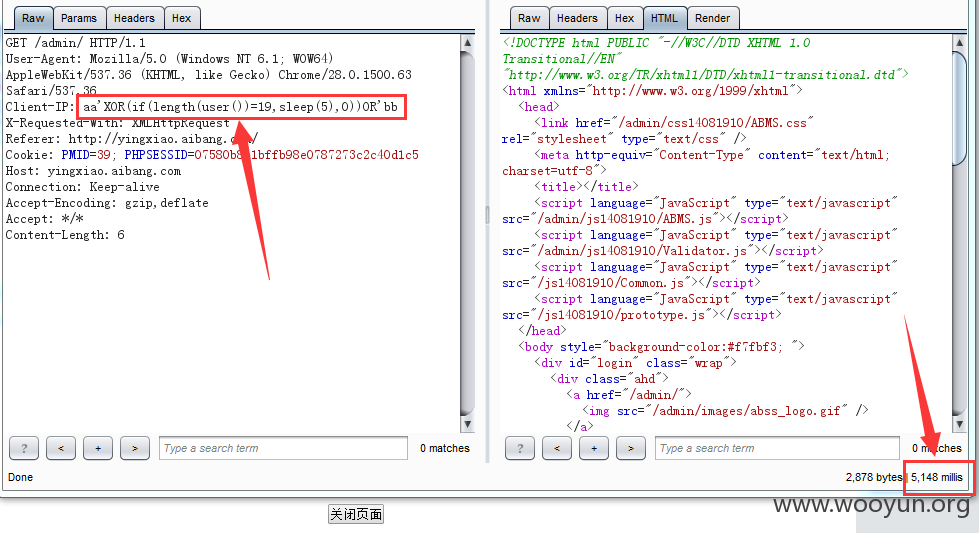Viewport: 979px width, 533px height.
Task: Click the '2,878 bytes' status text
Action: (x=873, y=477)
